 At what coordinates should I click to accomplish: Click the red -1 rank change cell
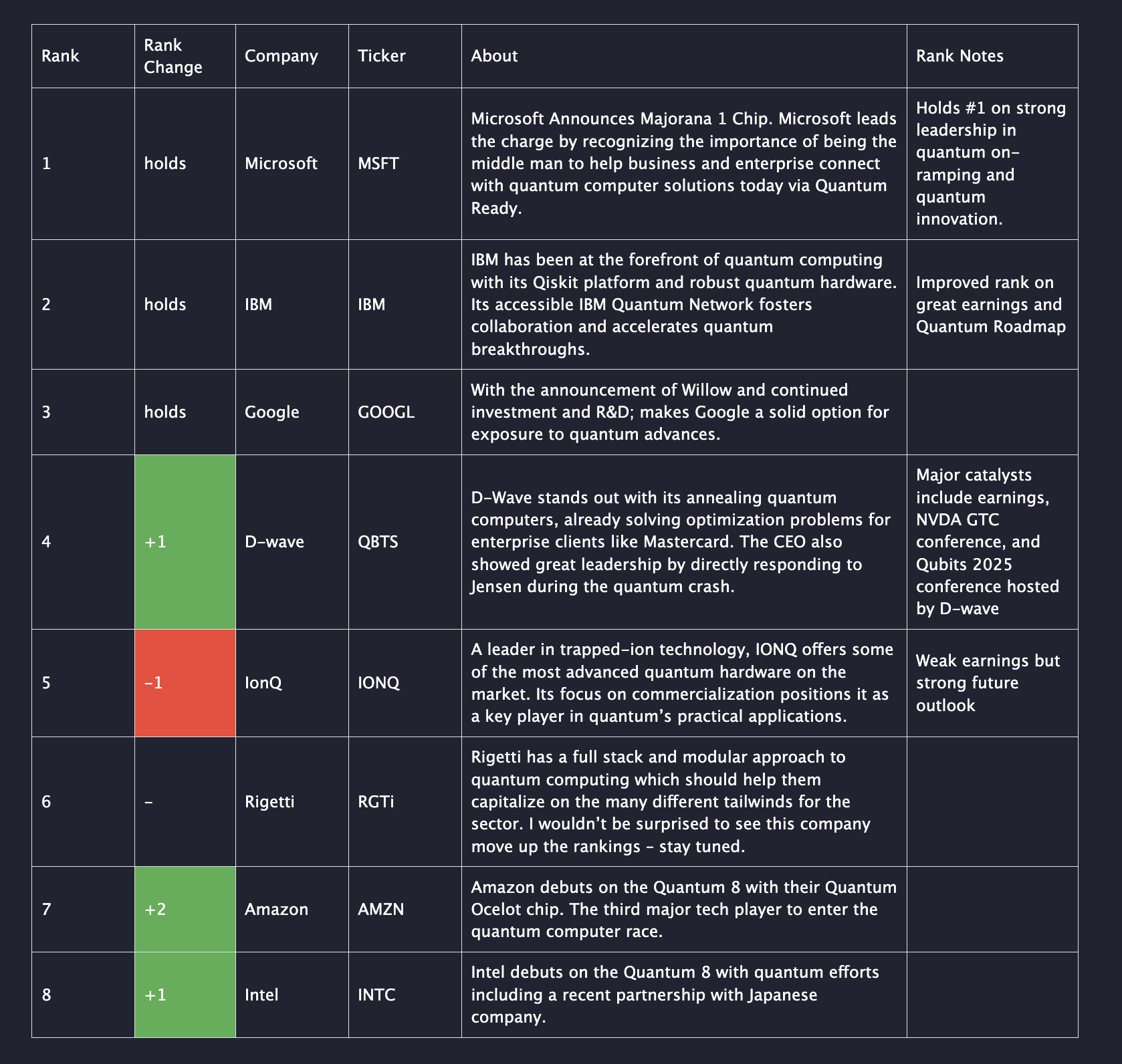click(185, 683)
